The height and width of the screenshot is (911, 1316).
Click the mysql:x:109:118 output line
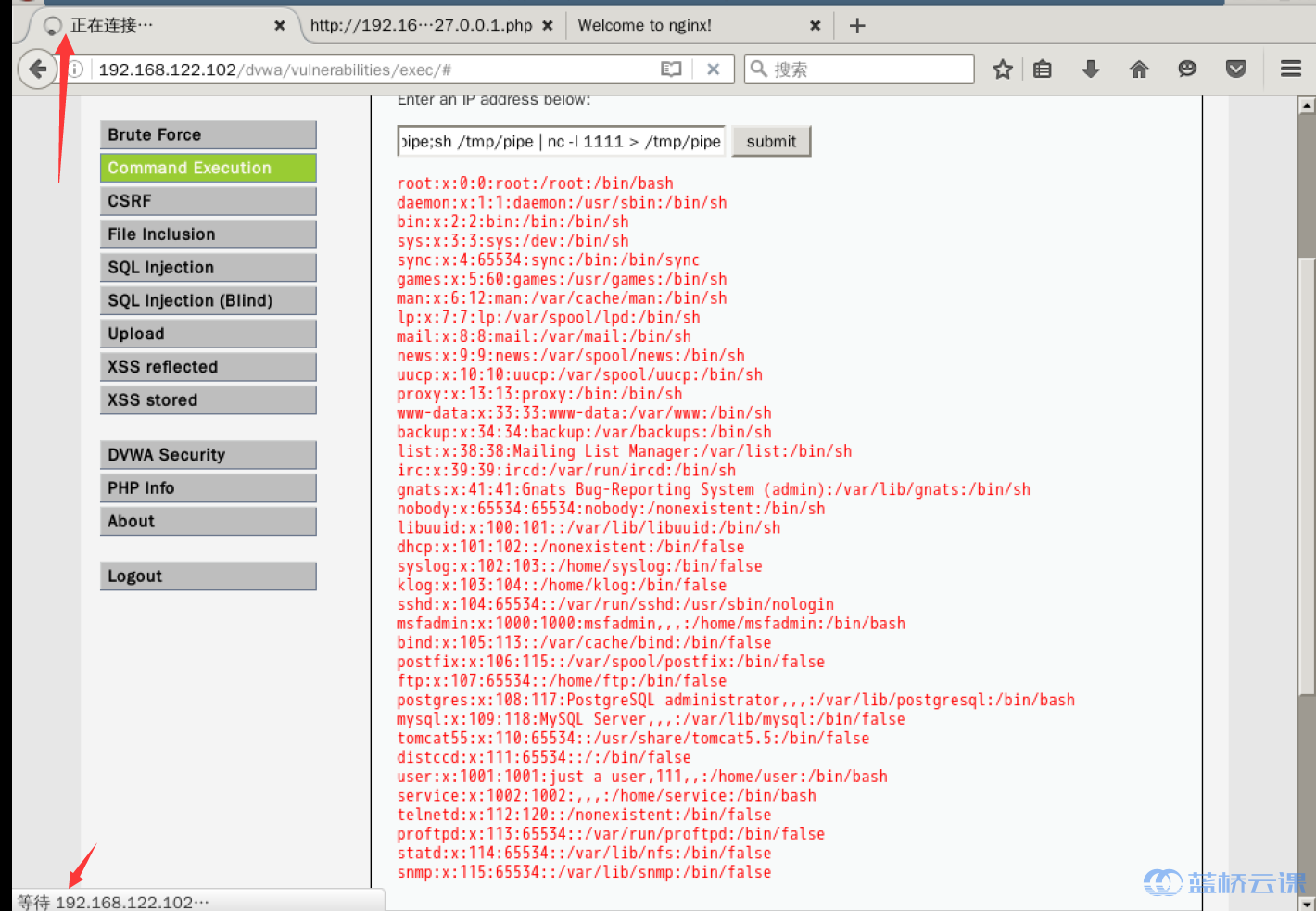click(x=652, y=719)
